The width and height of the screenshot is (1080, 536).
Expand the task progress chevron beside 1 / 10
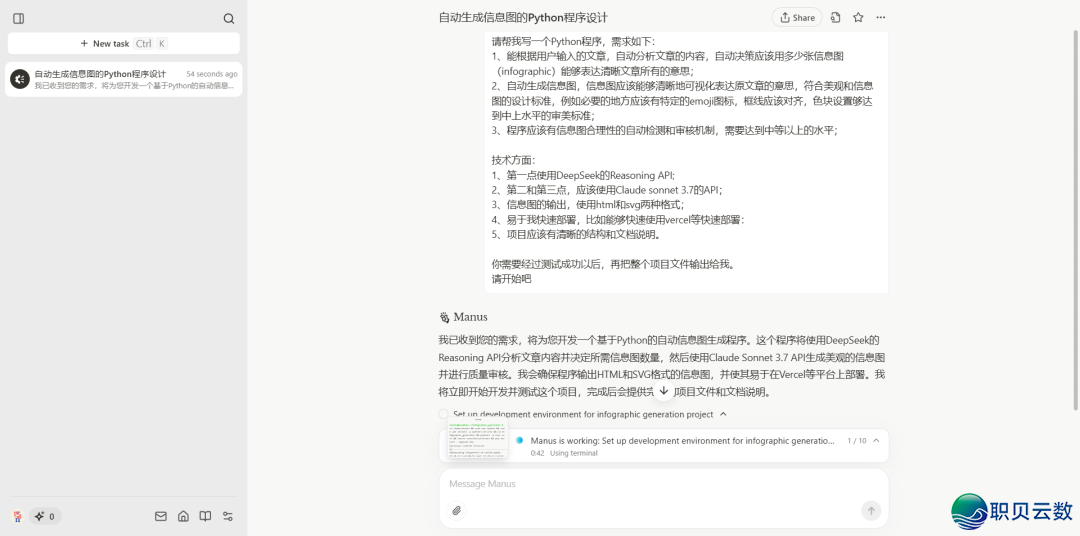pyautogui.click(x=876, y=440)
